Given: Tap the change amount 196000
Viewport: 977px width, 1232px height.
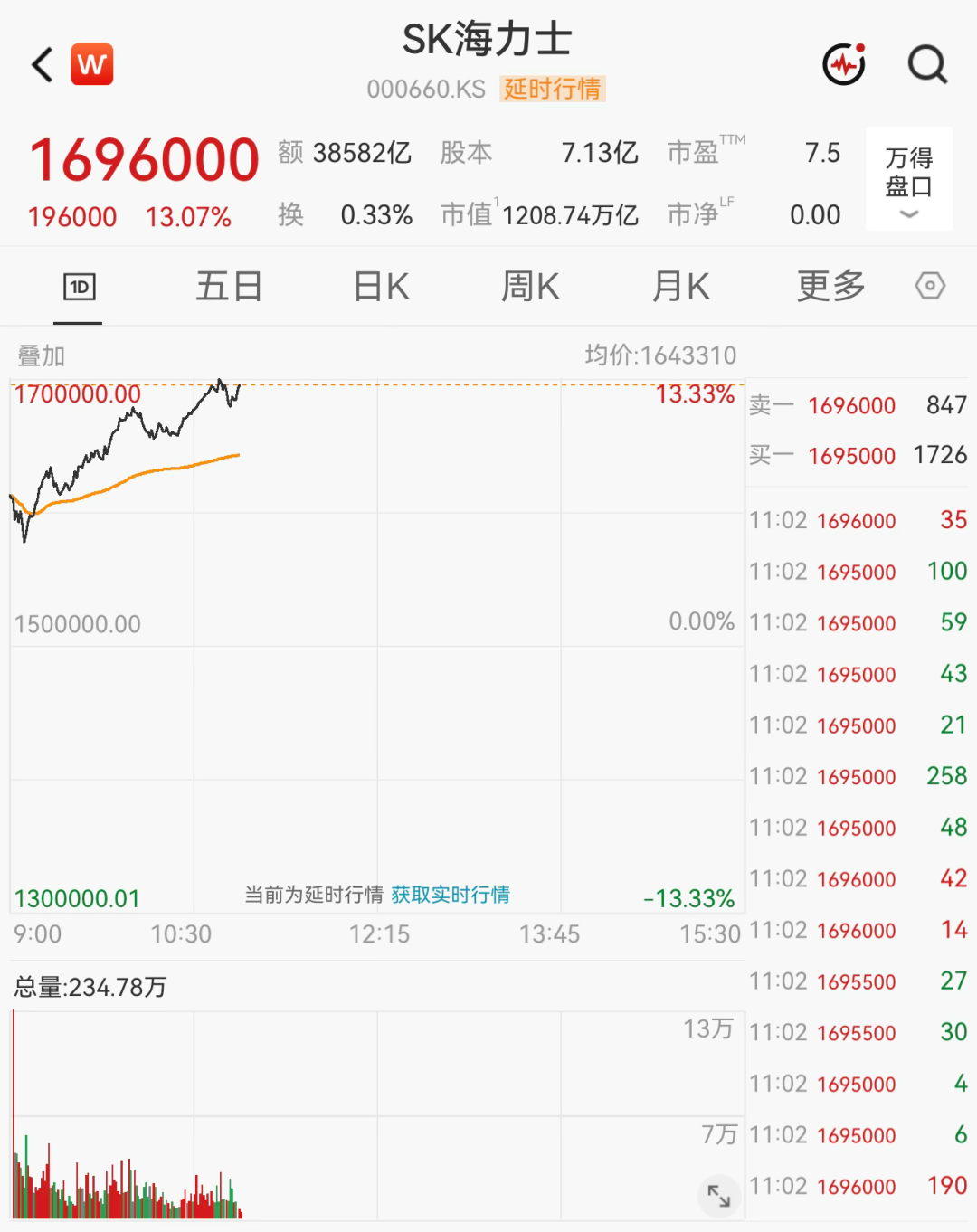Looking at the screenshot, I should [x=72, y=217].
